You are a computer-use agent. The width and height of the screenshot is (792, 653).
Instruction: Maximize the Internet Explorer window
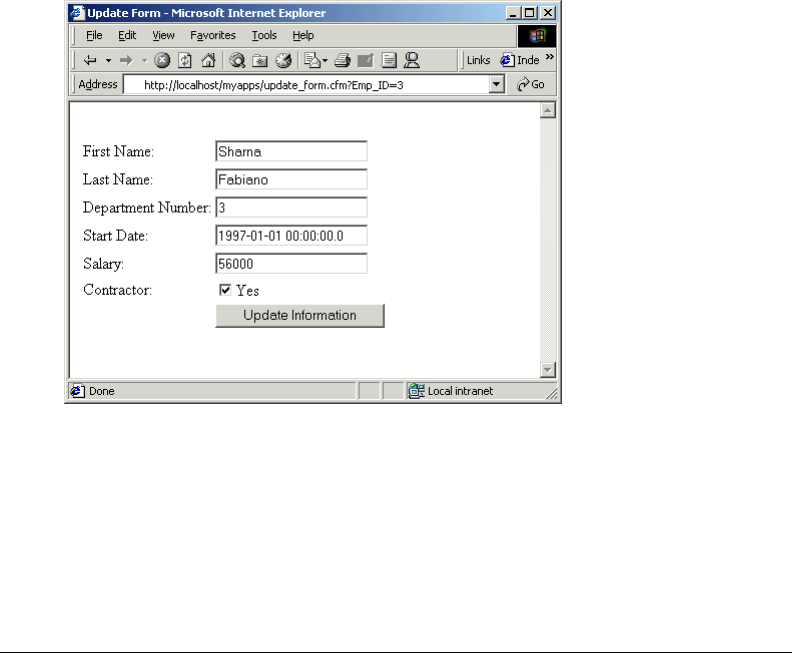[x=529, y=13]
